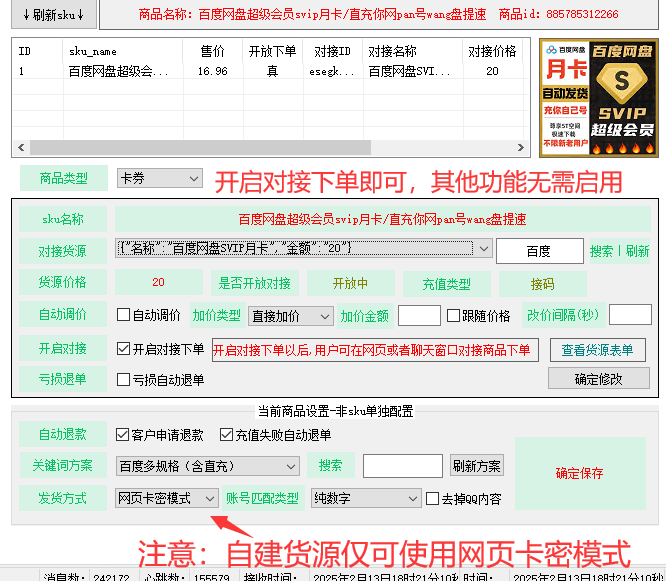Click the 对接ID cell esegk...
This screenshot has height=581, width=666.
[x=333, y=71]
